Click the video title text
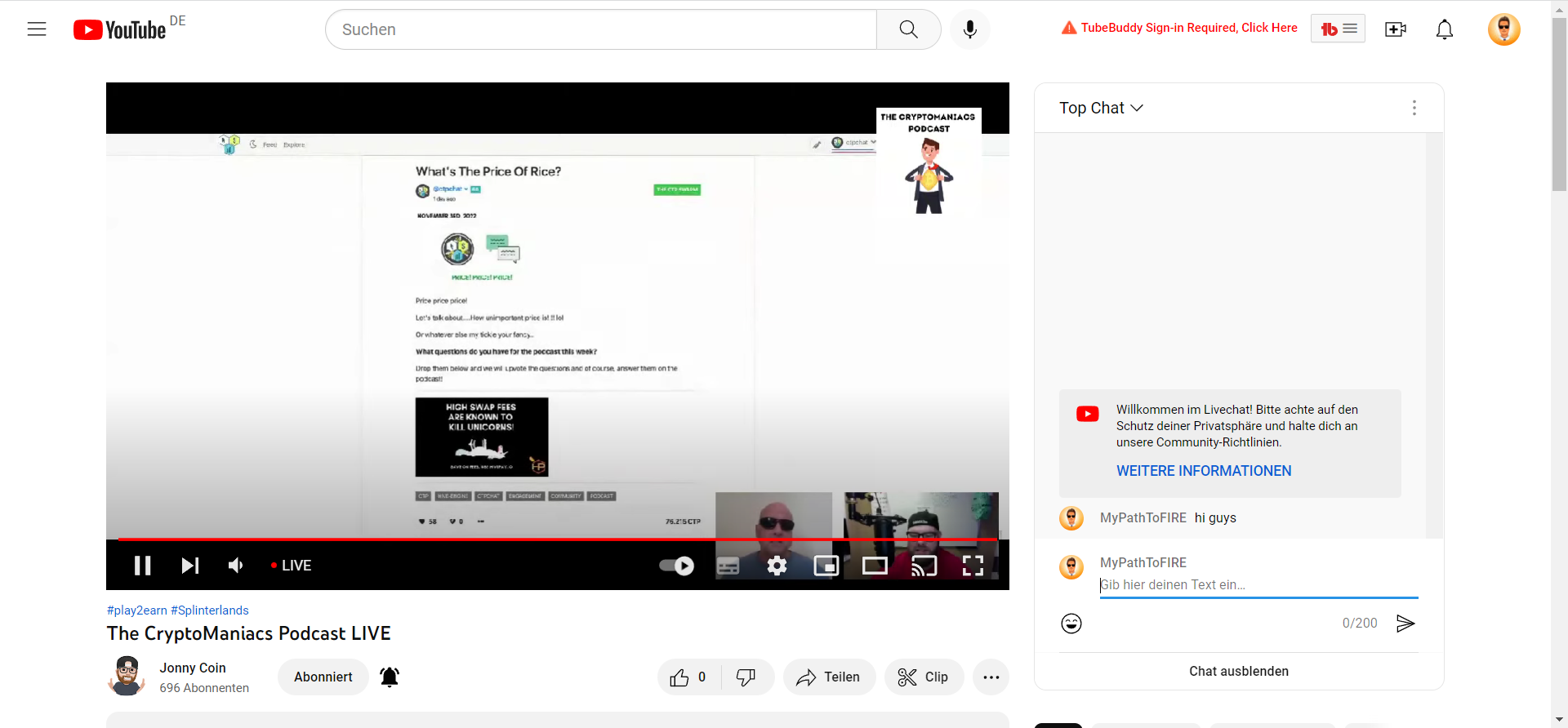The image size is (1568, 728). point(249,633)
